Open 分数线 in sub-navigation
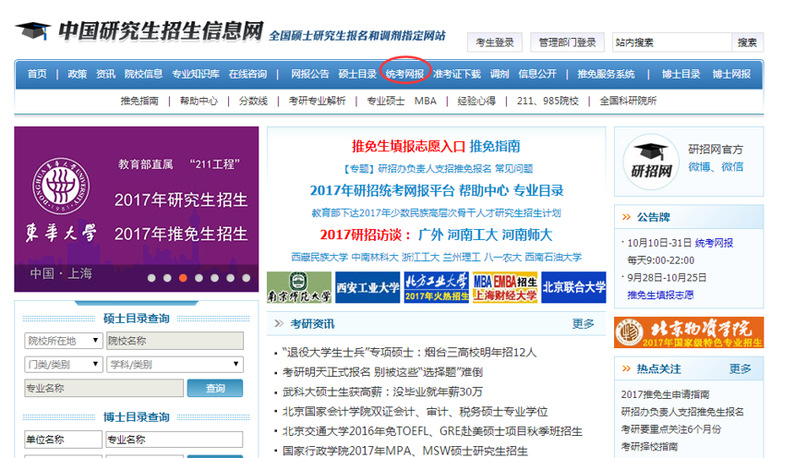 coord(253,101)
